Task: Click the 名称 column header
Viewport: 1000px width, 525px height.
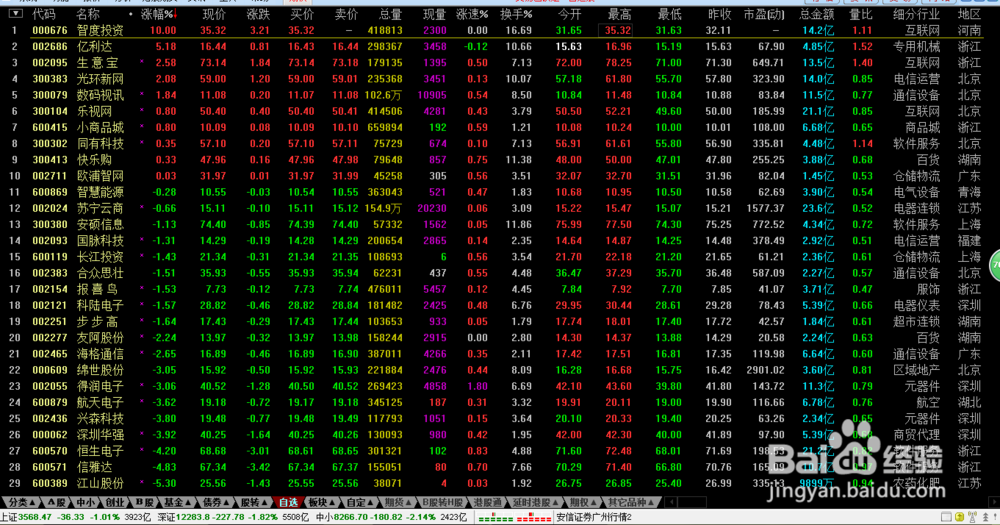Action: point(88,13)
